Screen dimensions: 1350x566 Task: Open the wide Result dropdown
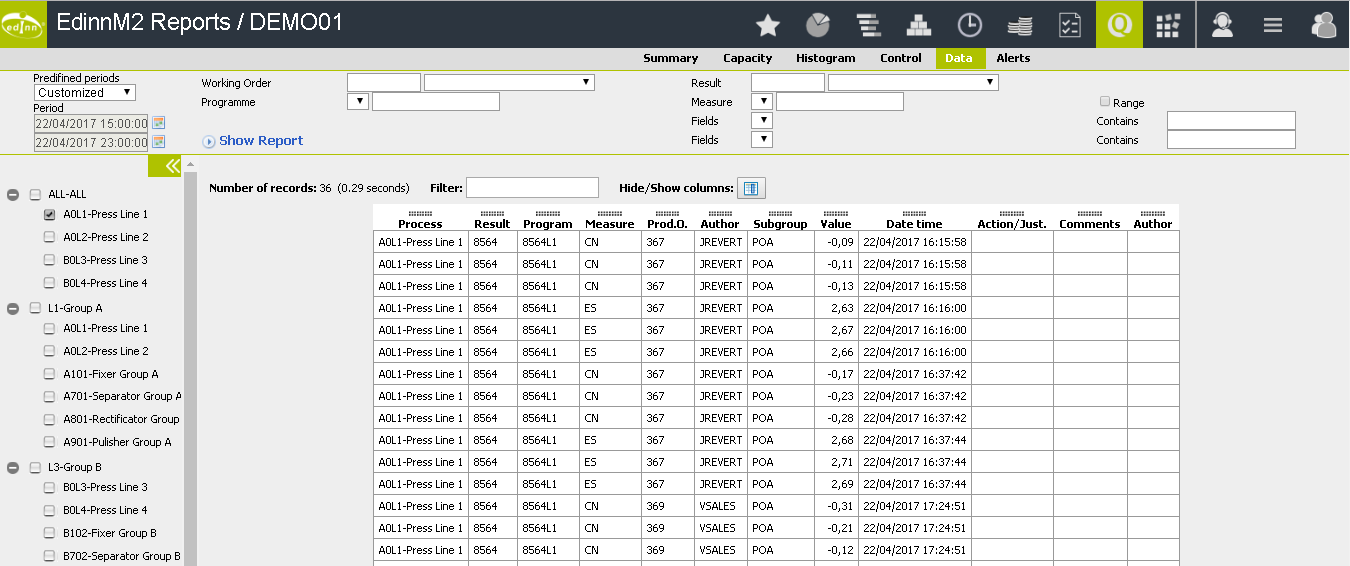click(x=913, y=83)
